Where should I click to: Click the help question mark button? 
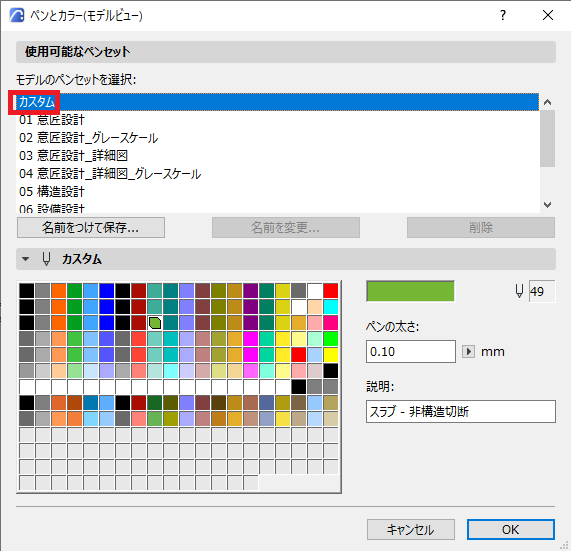coord(503,15)
